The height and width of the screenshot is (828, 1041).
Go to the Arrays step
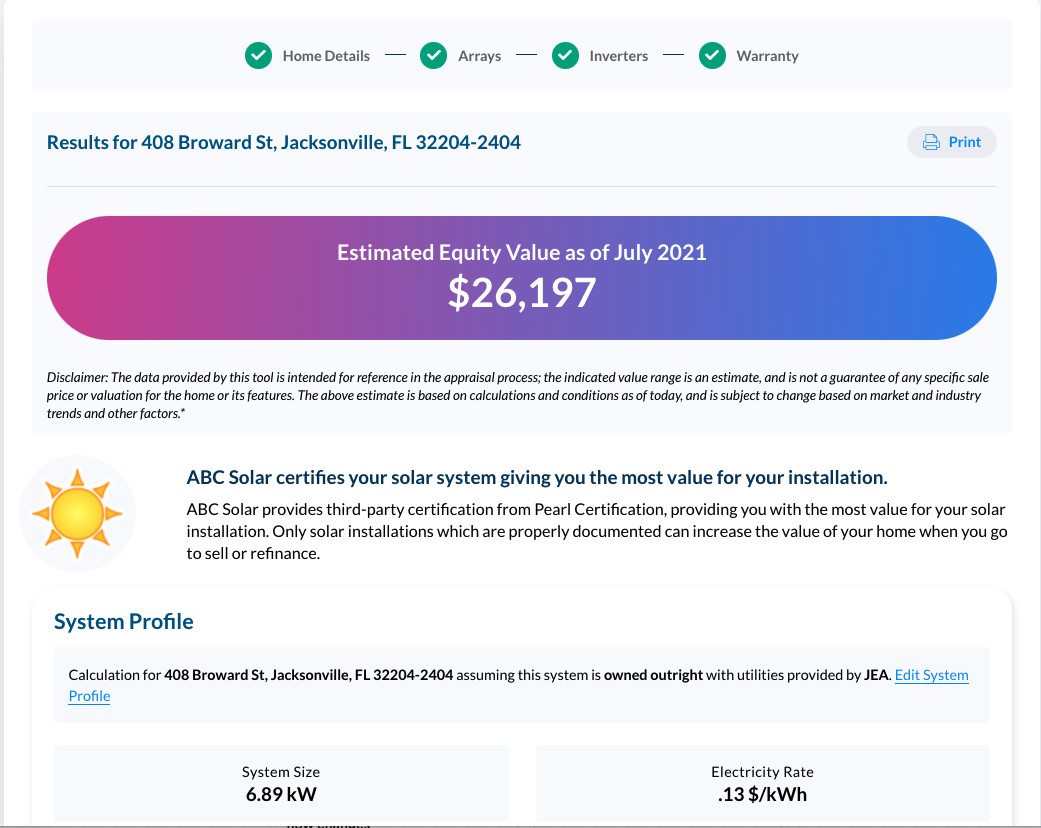click(479, 56)
